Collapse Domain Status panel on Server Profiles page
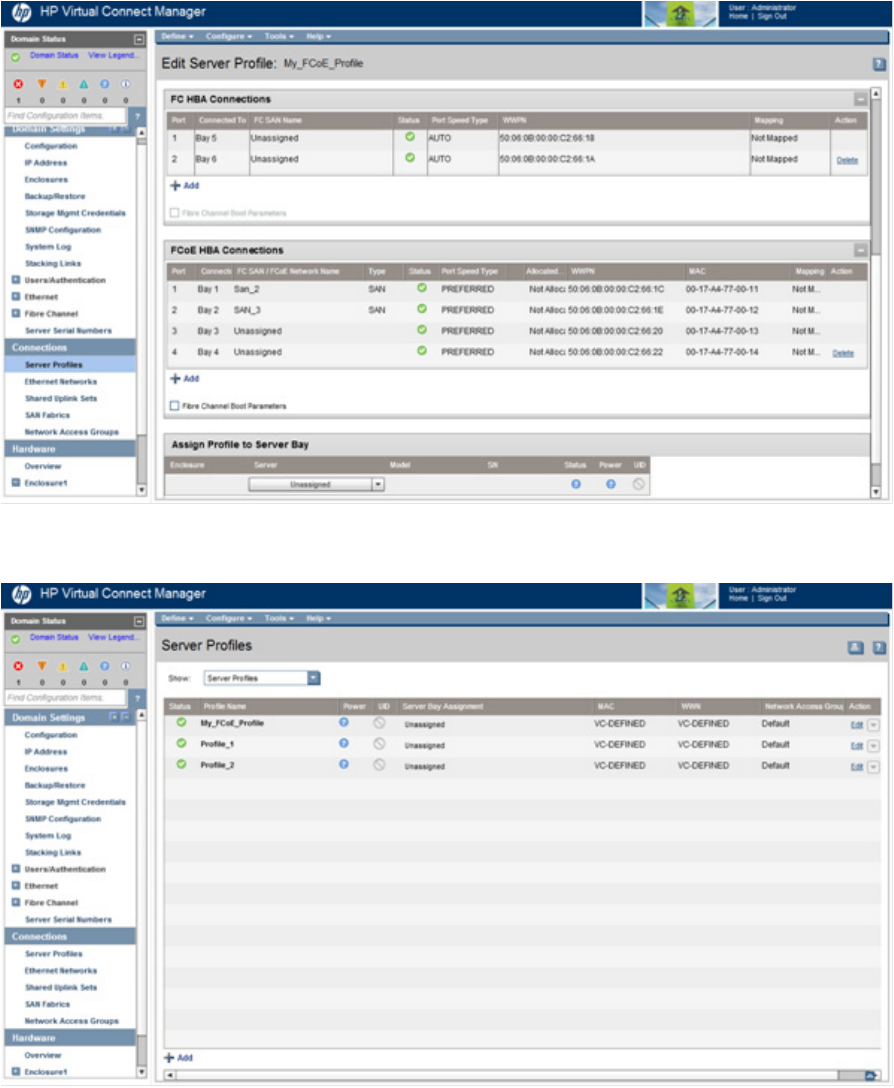This screenshot has height=1088, width=894. pos(139,622)
